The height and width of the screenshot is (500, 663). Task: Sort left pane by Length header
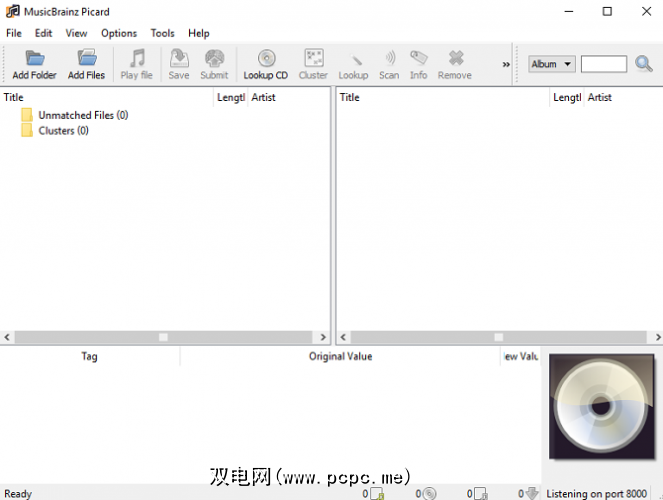pos(231,97)
